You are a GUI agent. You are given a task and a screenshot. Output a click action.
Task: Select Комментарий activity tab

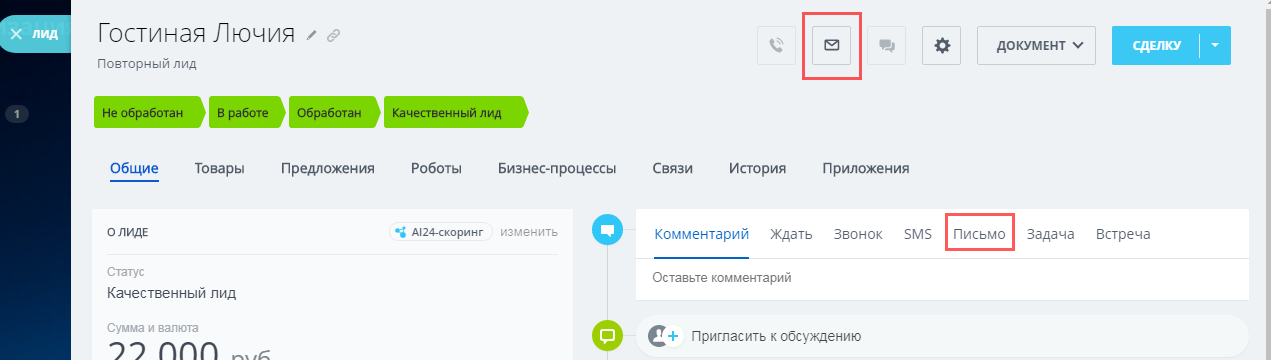[702, 234]
